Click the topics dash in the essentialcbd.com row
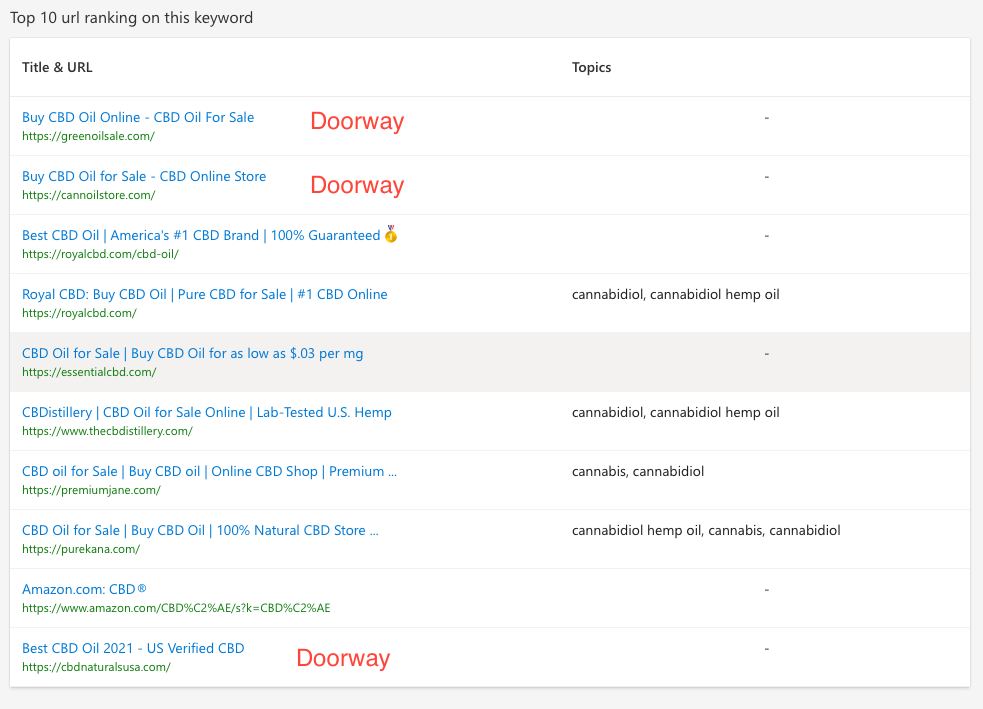This screenshot has height=709, width=983. [x=766, y=354]
